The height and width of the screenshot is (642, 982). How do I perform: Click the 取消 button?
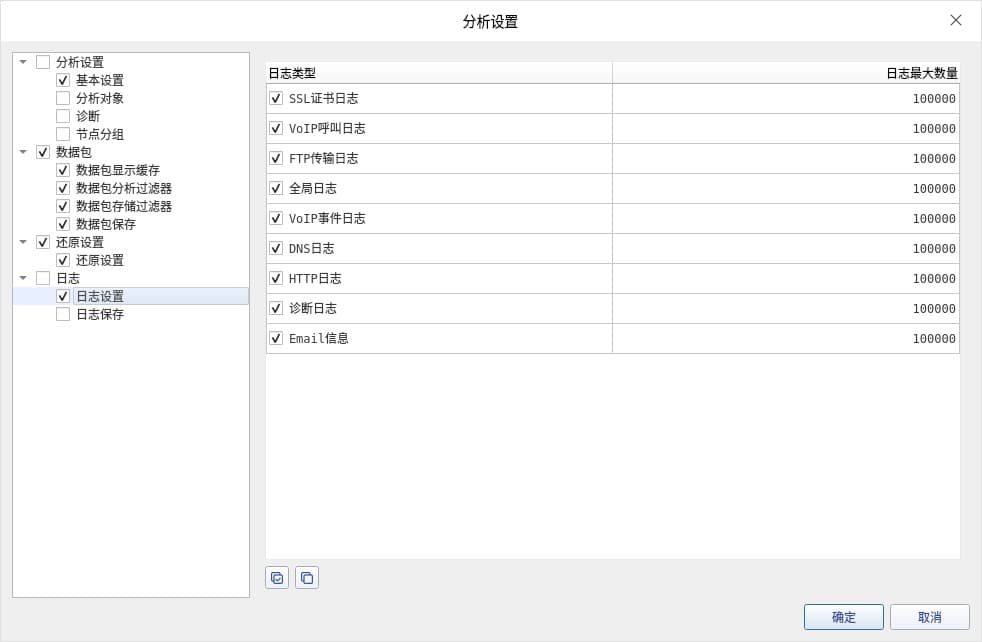929,617
